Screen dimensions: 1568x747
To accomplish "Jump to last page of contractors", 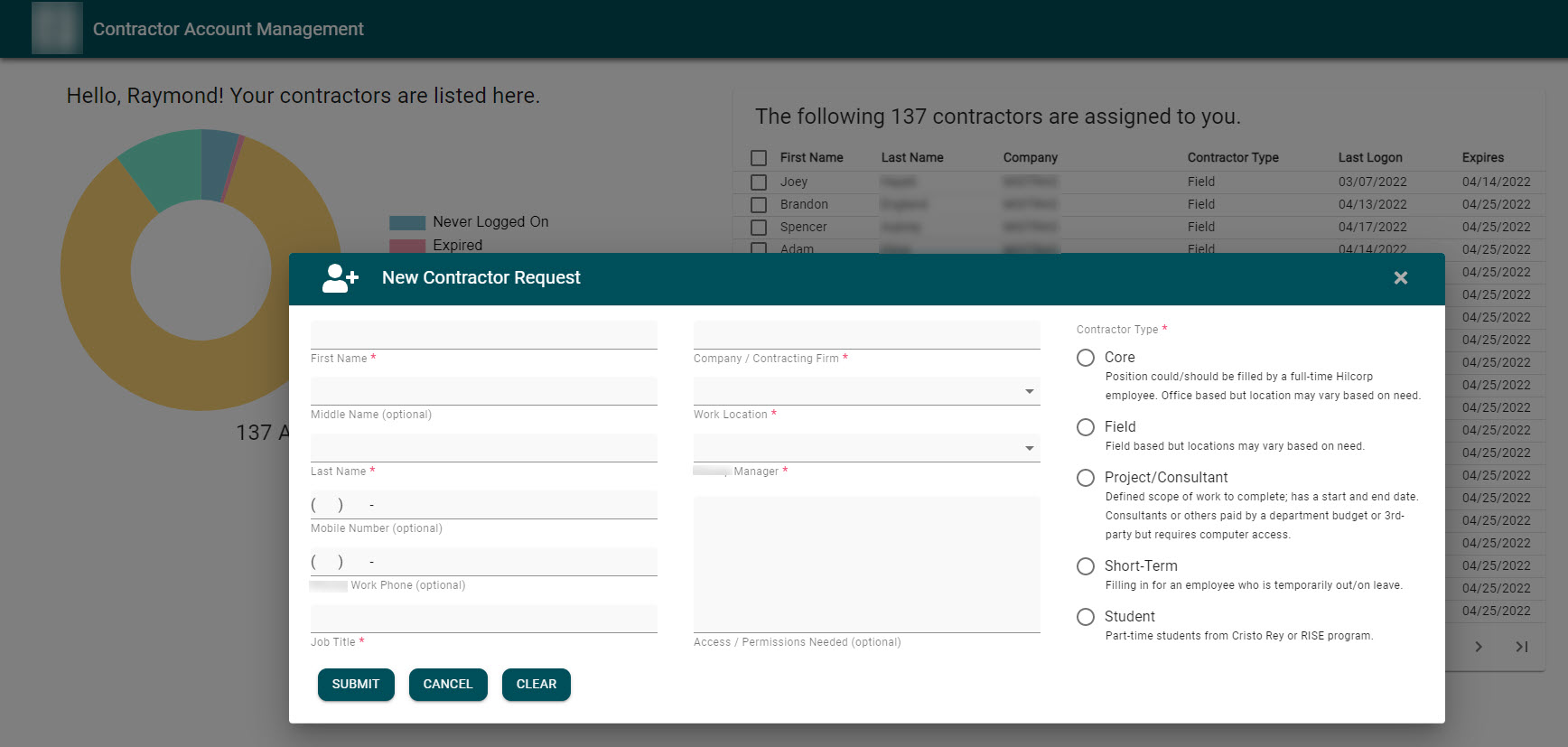I will (1522, 647).
